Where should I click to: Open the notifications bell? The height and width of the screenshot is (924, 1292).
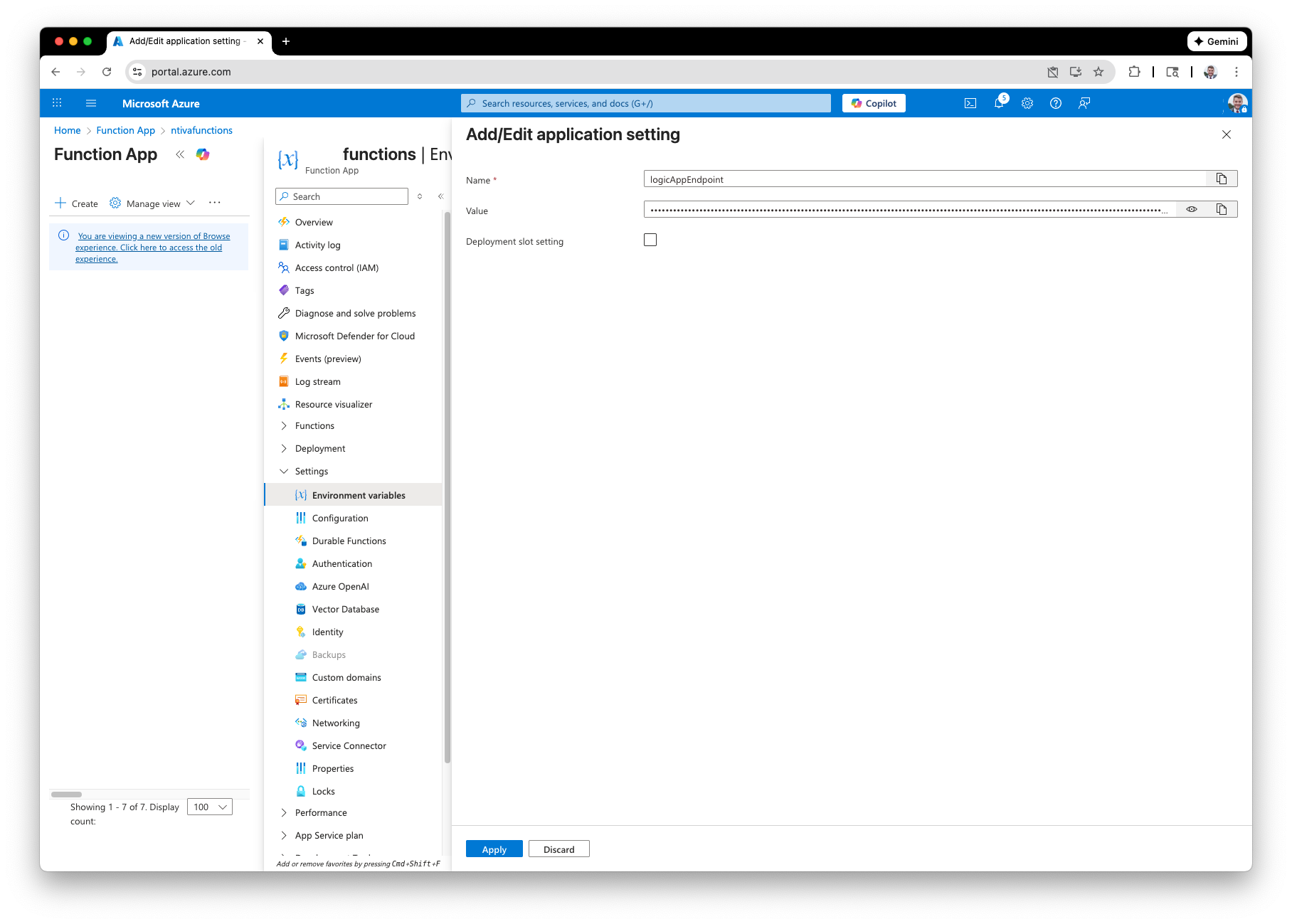[999, 103]
